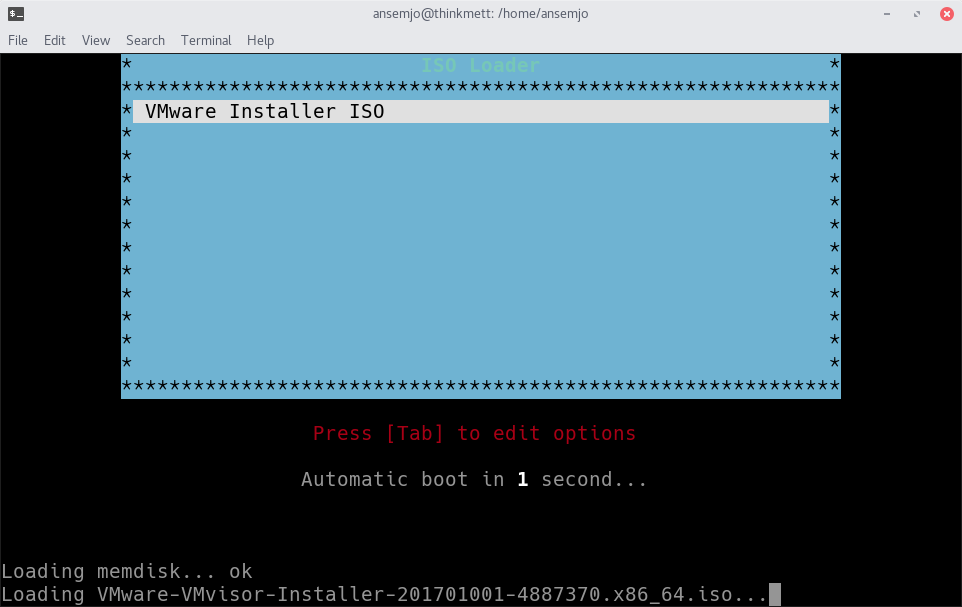Click the red Press [Tab] to edit options text
The width and height of the screenshot is (962, 607).
coord(474,433)
